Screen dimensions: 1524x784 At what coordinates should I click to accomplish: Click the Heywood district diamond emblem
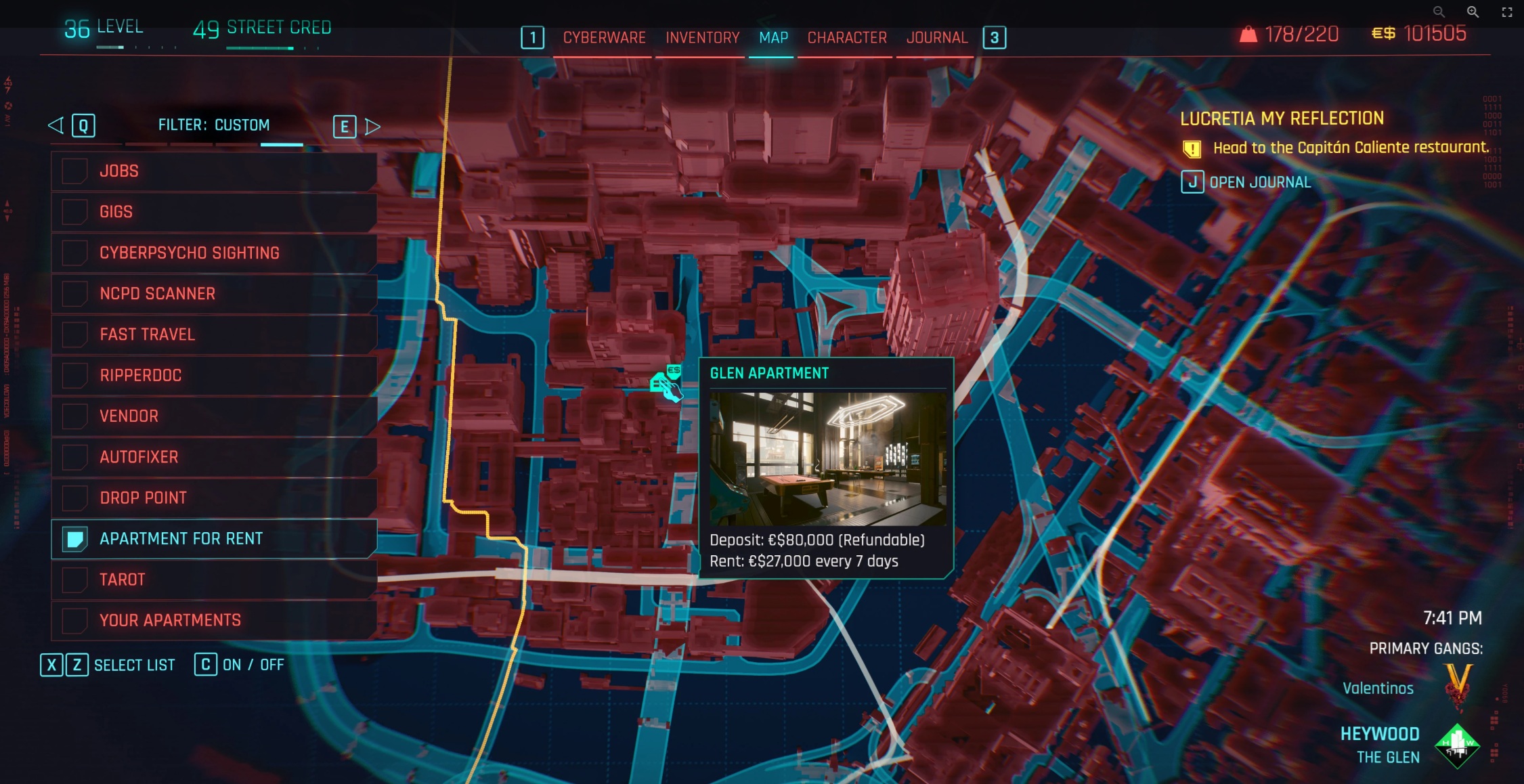click(x=1457, y=745)
